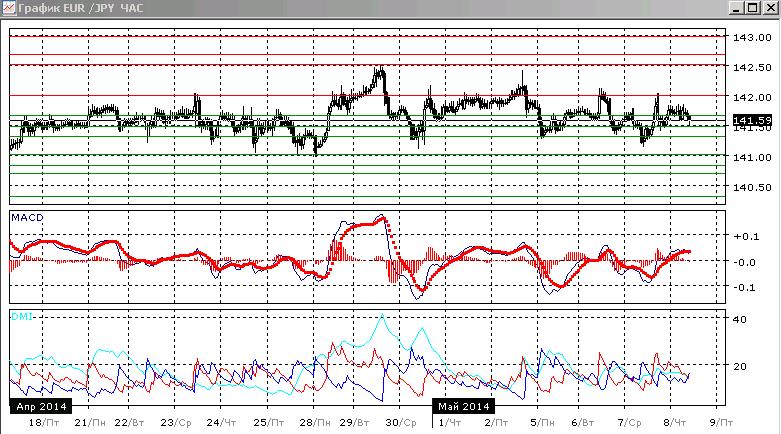Click the 'Апр 2014' month marker
The height and width of the screenshot is (434, 781).
point(41,407)
